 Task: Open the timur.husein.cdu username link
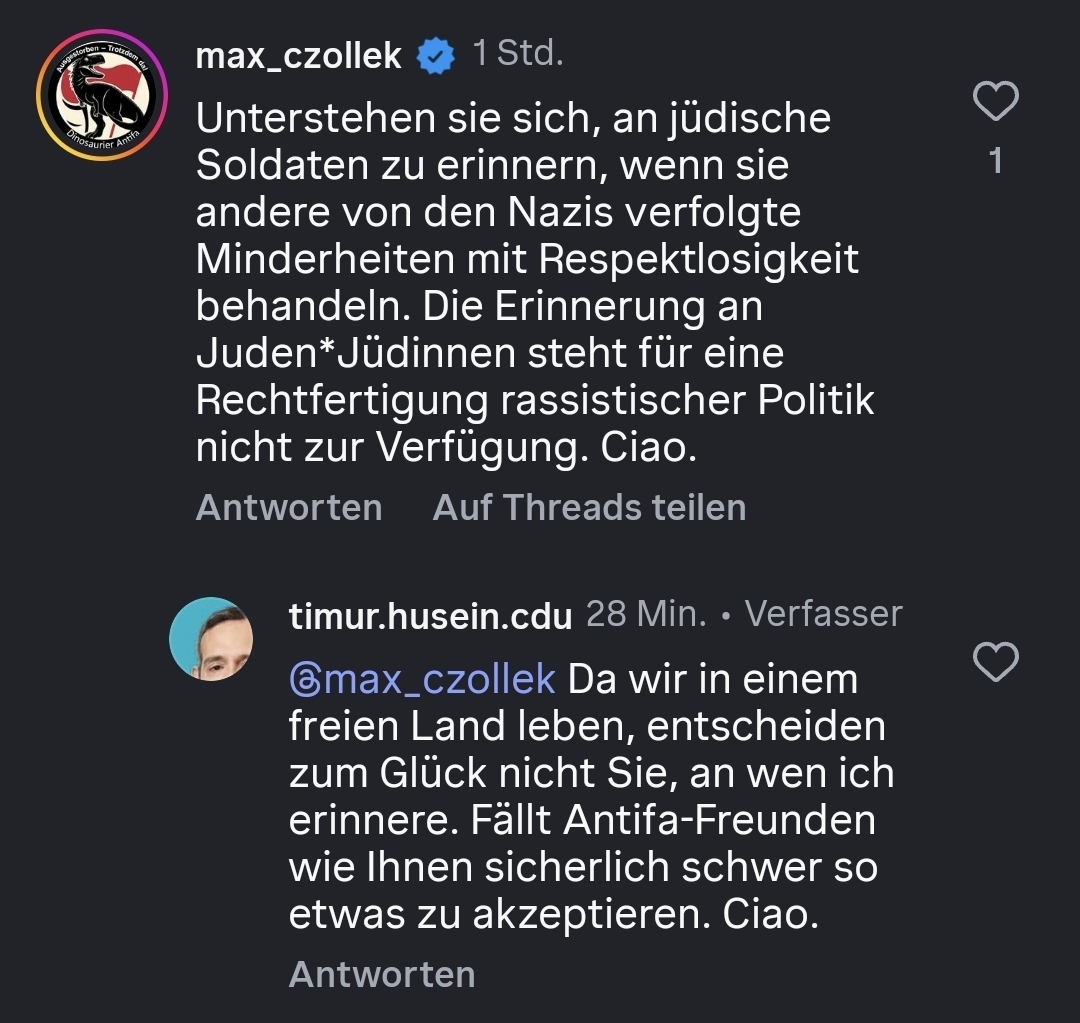pos(430,615)
